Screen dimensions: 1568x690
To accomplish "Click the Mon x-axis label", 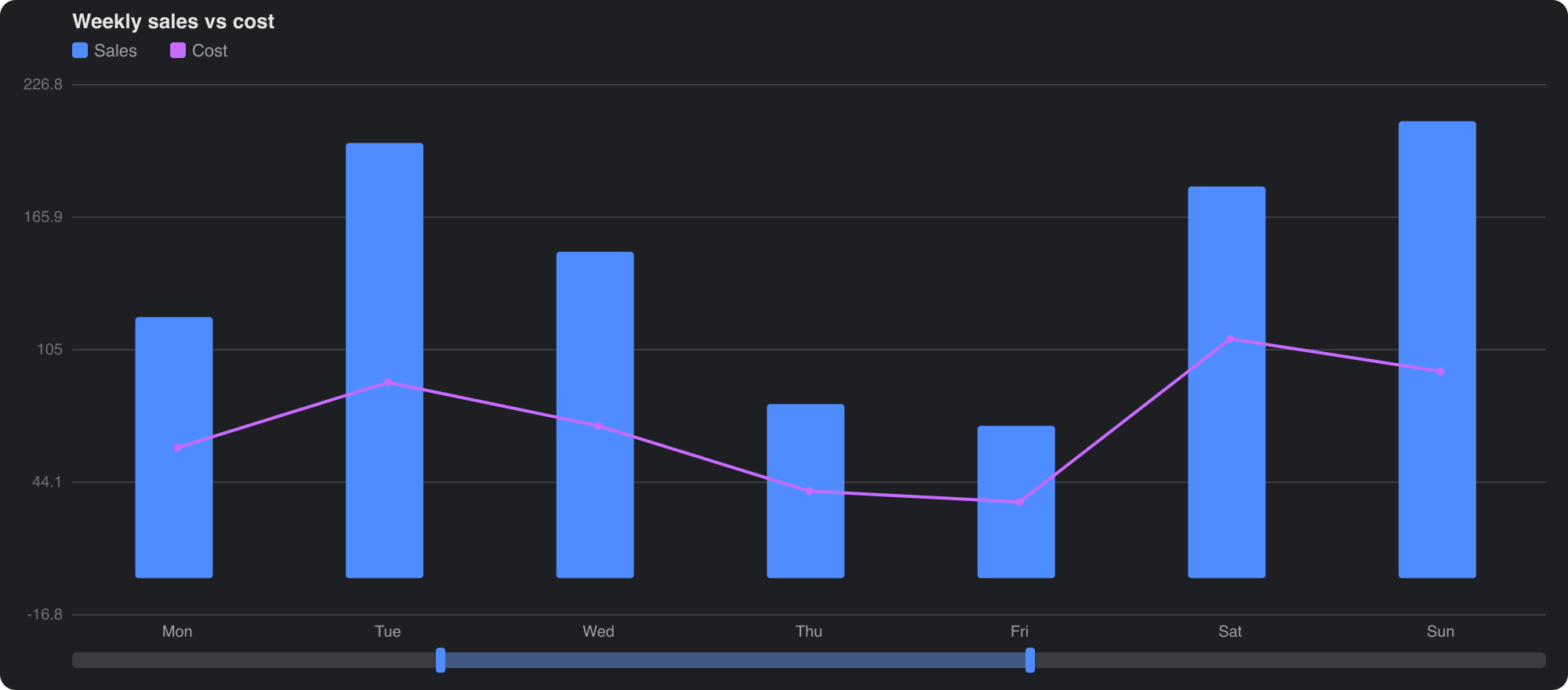I will [177, 632].
